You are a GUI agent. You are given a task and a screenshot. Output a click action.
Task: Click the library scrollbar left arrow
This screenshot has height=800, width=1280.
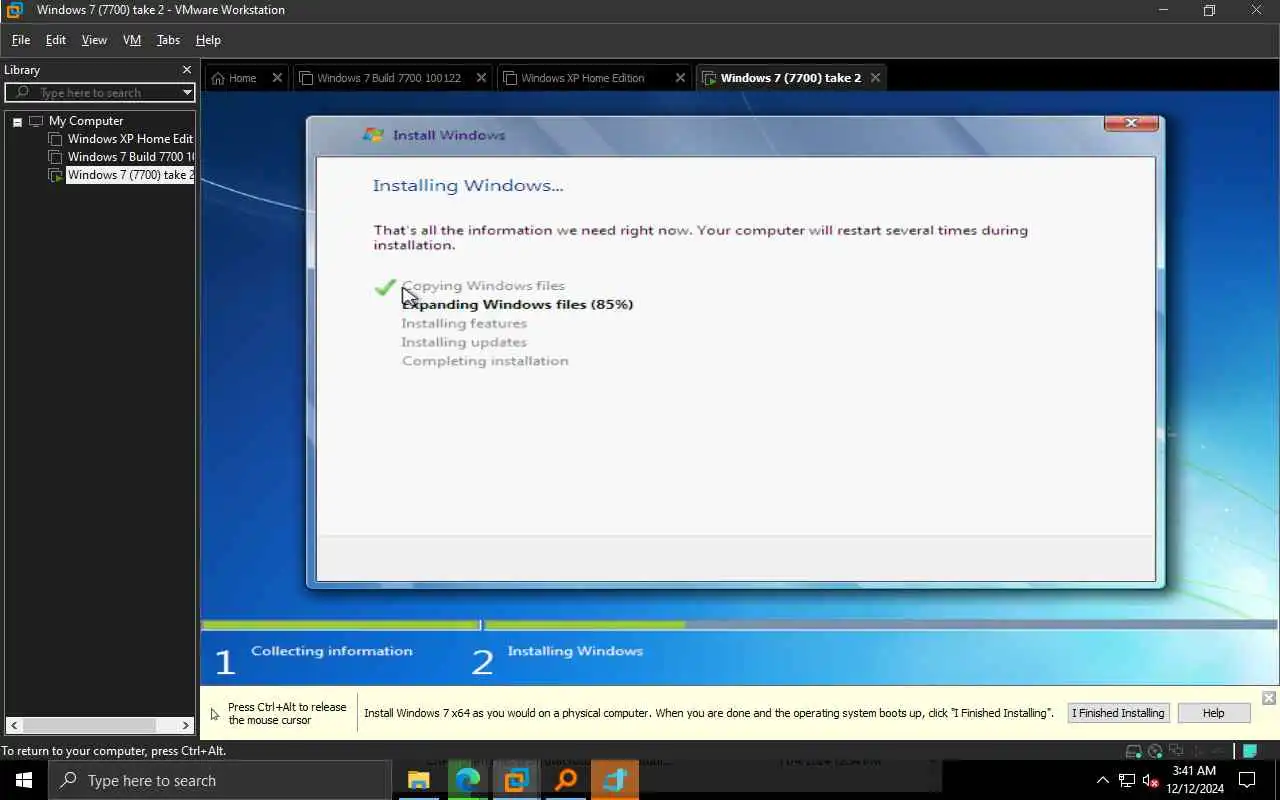pyautogui.click(x=13, y=725)
